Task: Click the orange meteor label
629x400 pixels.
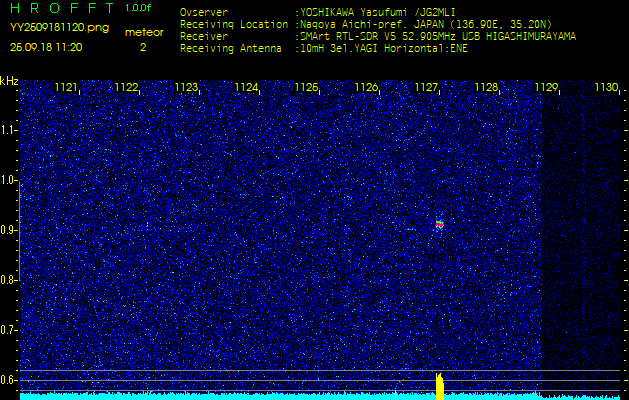Action: pyautogui.click(x=144, y=32)
